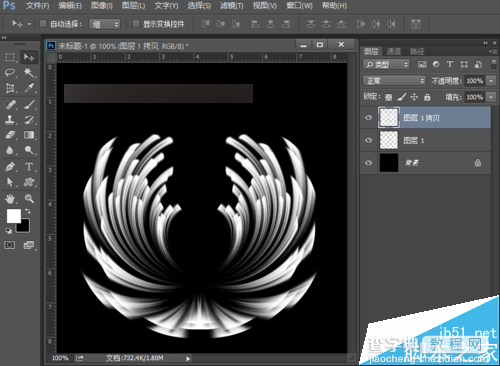Toggle the layer filtering switch
This screenshot has height=366, width=500.
click(494, 64)
